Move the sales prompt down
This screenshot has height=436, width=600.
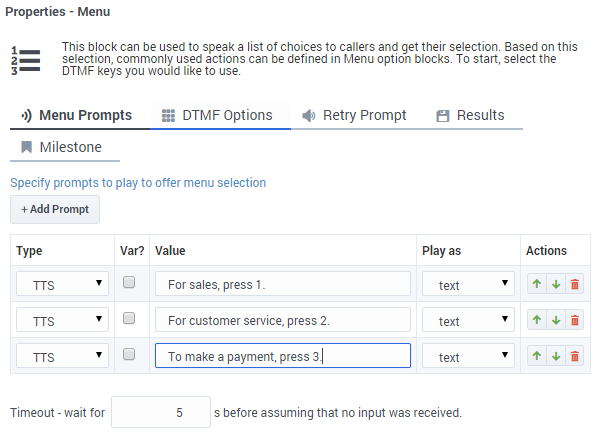556,285
